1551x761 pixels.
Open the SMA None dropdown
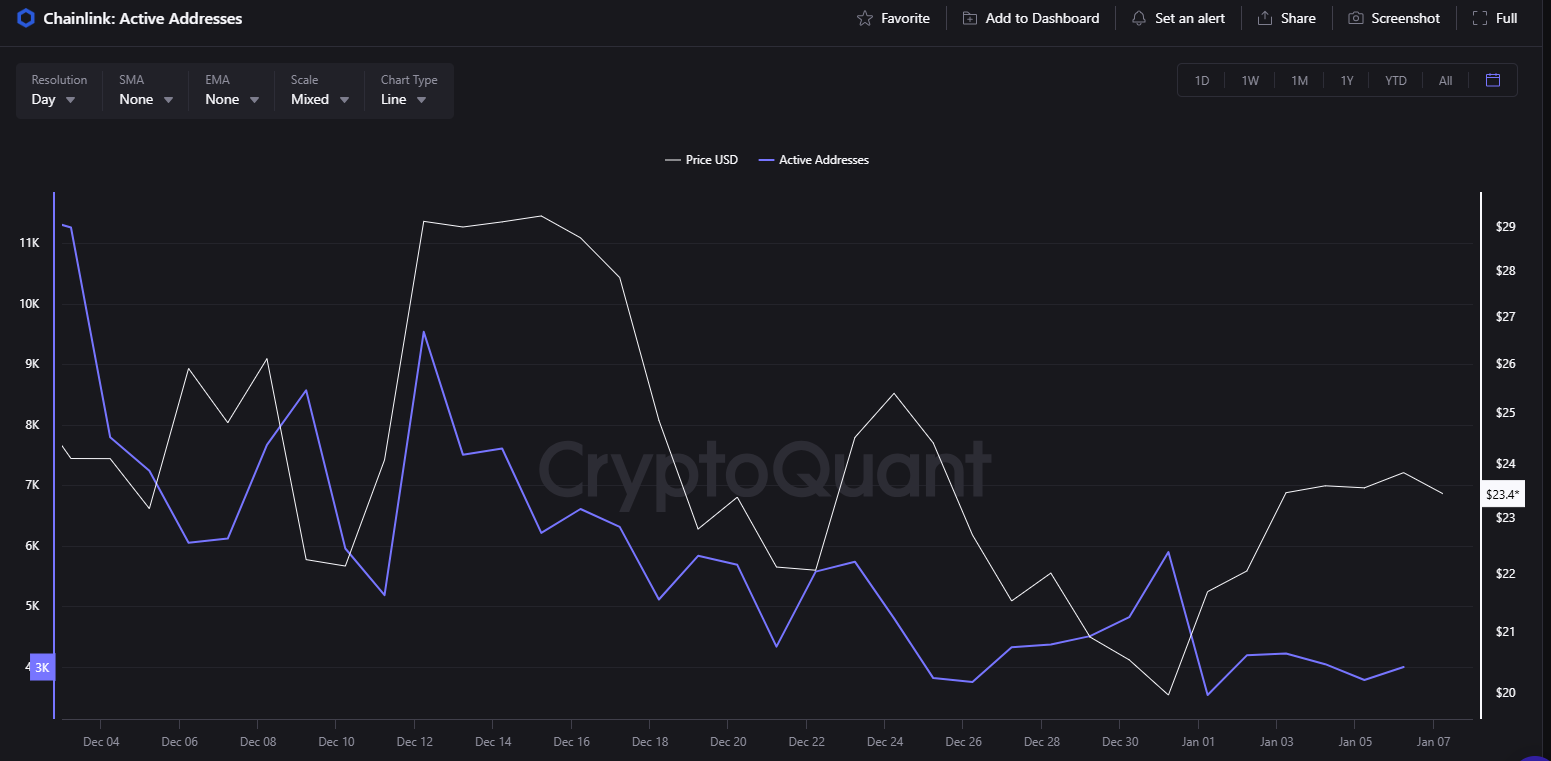[x=146, y=90]
